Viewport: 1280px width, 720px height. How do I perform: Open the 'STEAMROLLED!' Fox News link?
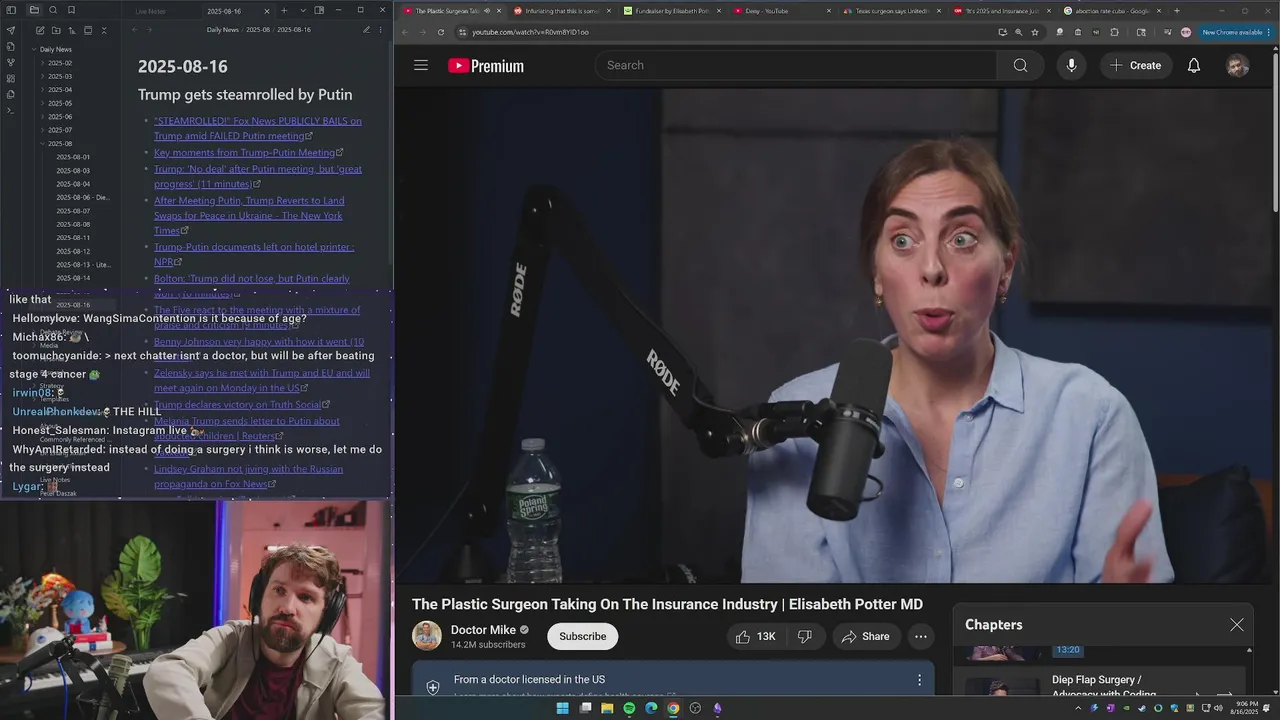[x=258, y=128]
